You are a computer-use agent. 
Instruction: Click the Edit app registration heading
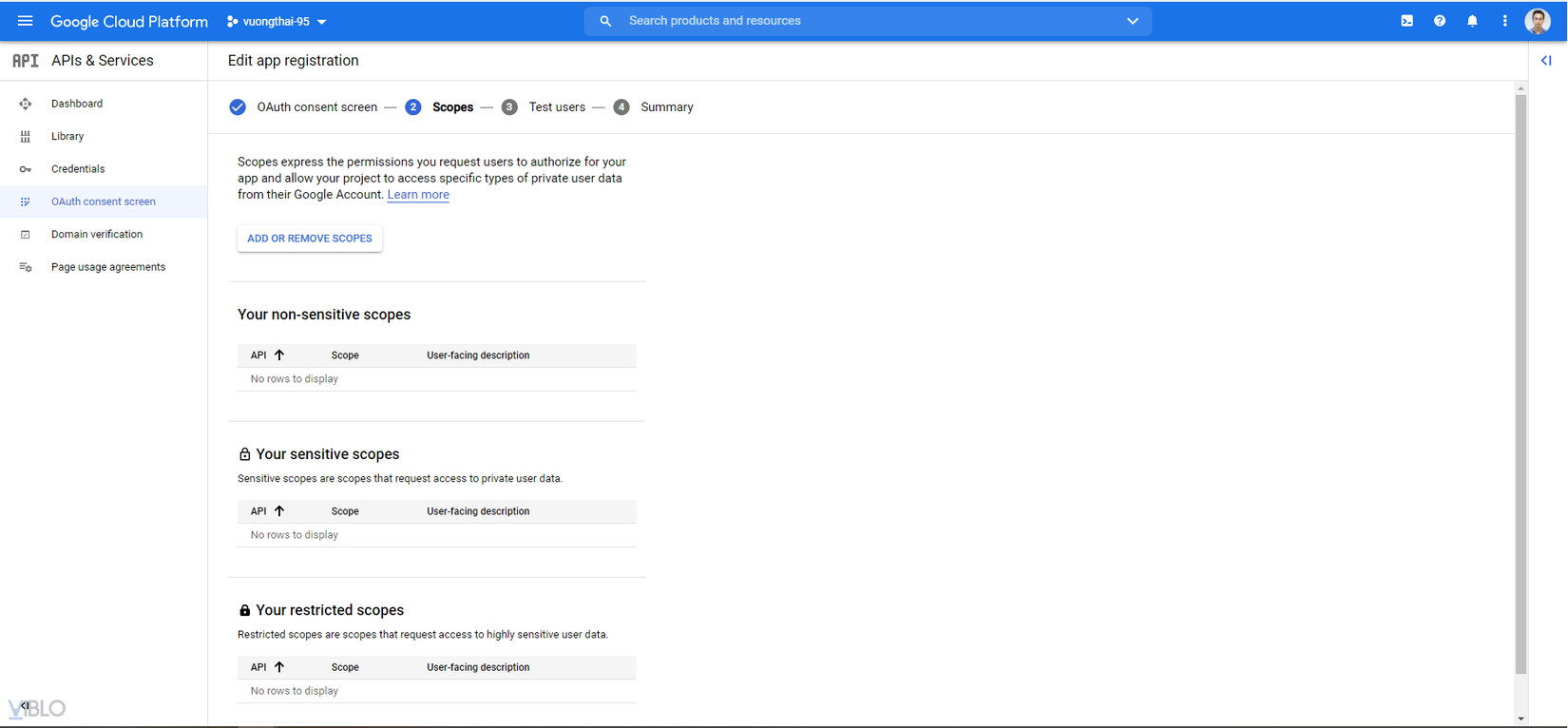click(294, 61)
